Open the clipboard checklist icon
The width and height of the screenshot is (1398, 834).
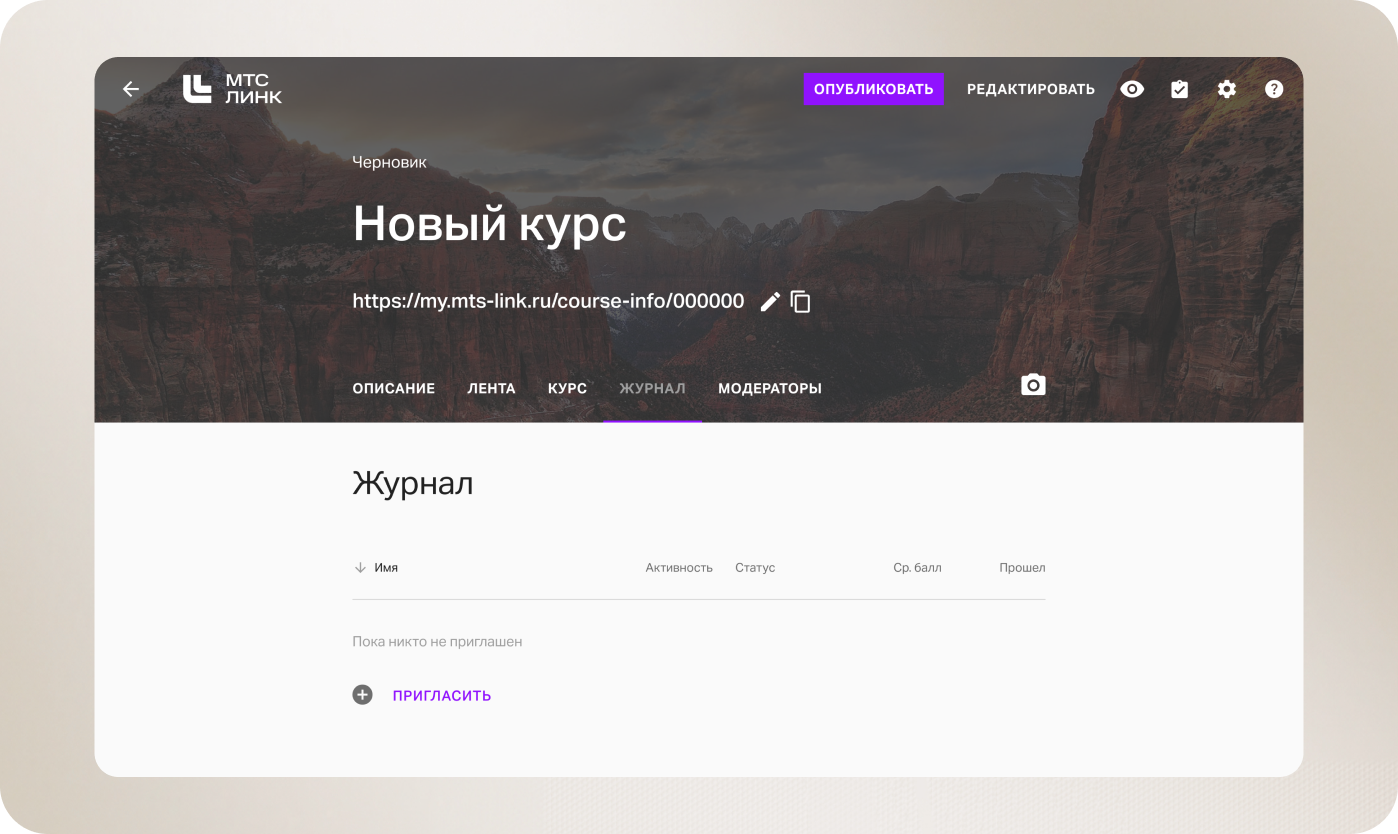pyautogui.click(x=1179, y=89)
